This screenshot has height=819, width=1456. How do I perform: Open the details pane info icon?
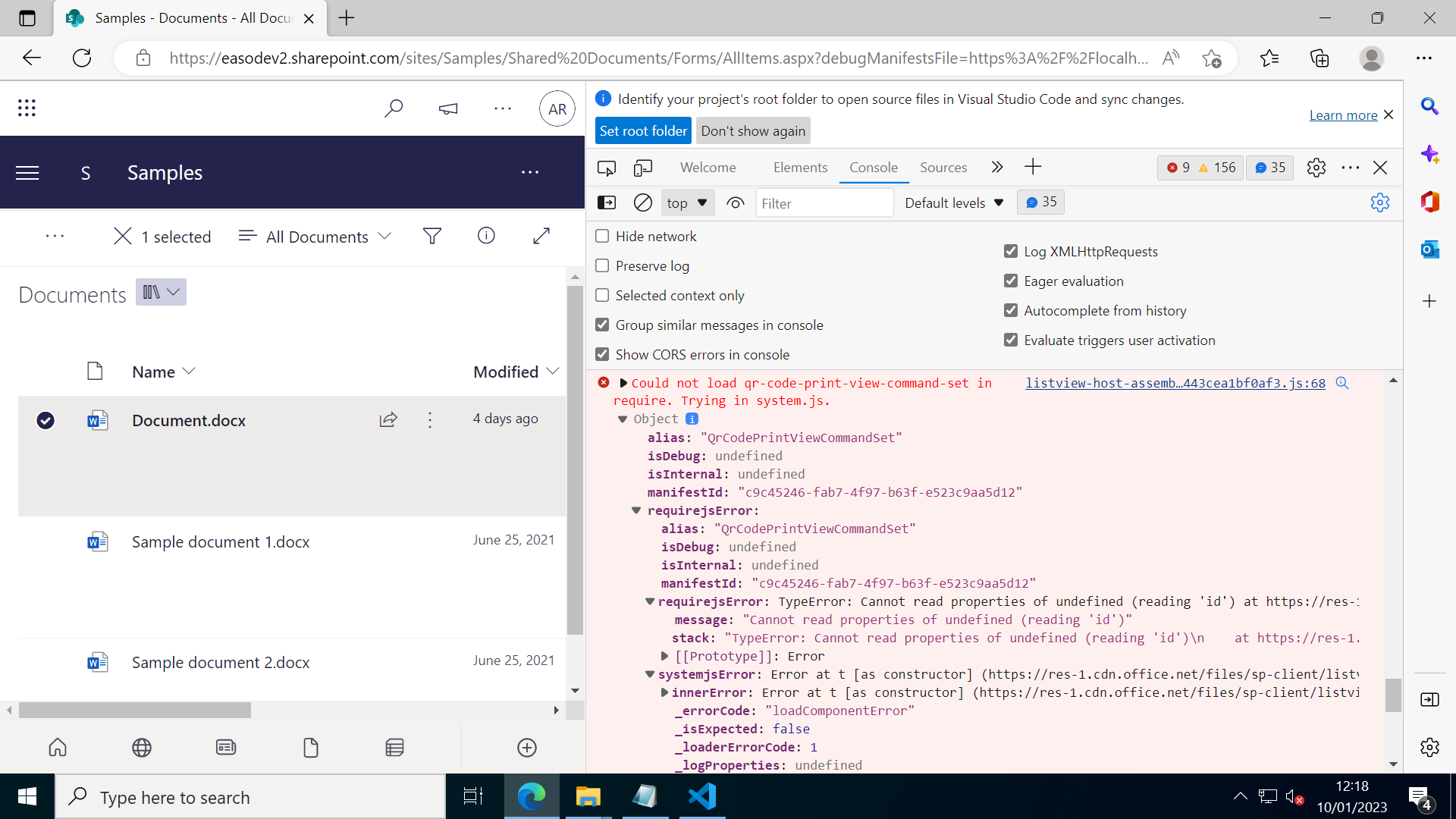486,236
